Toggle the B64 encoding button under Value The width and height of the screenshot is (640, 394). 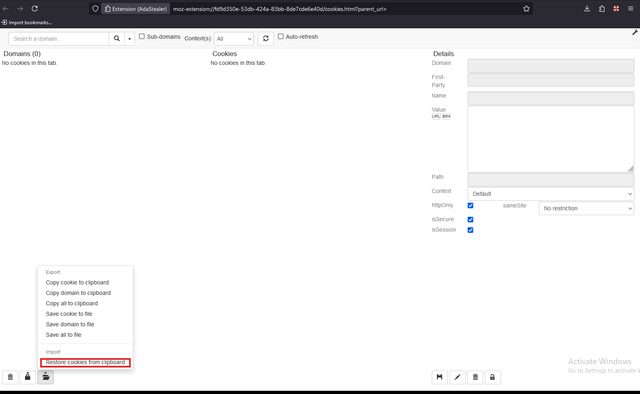coord(446,116)
